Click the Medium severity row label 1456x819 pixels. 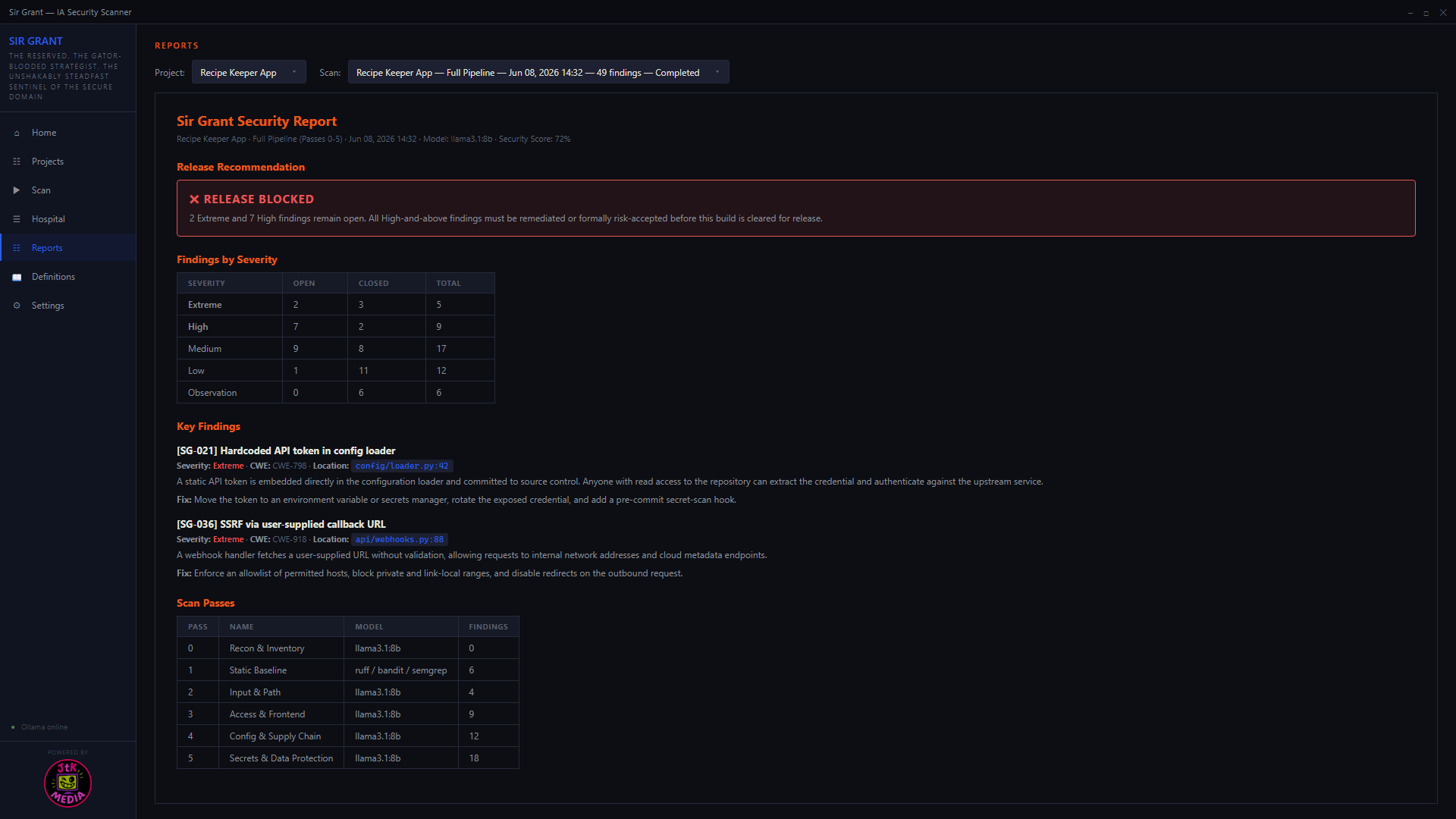tap(205, 349)
